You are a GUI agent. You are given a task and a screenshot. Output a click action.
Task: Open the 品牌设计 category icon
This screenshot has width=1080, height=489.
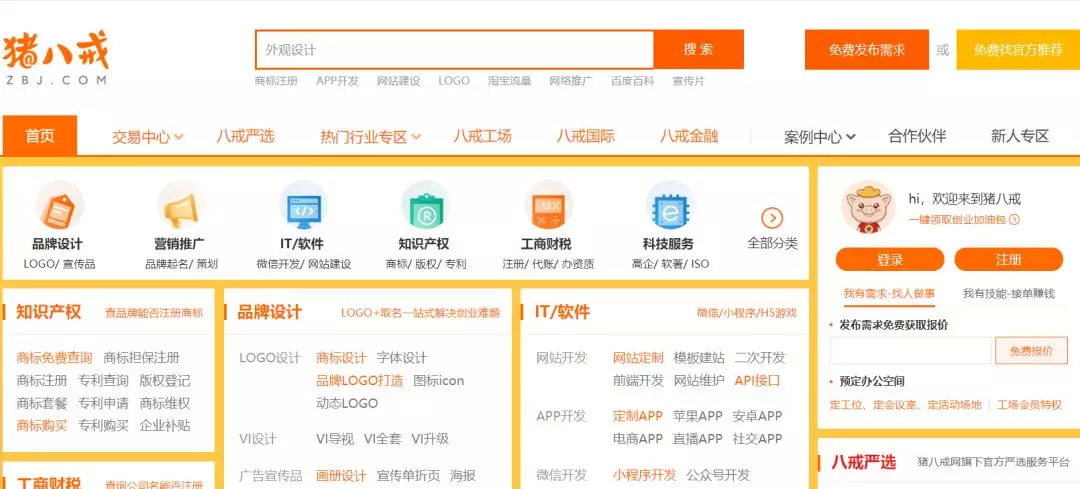[60, 207]
